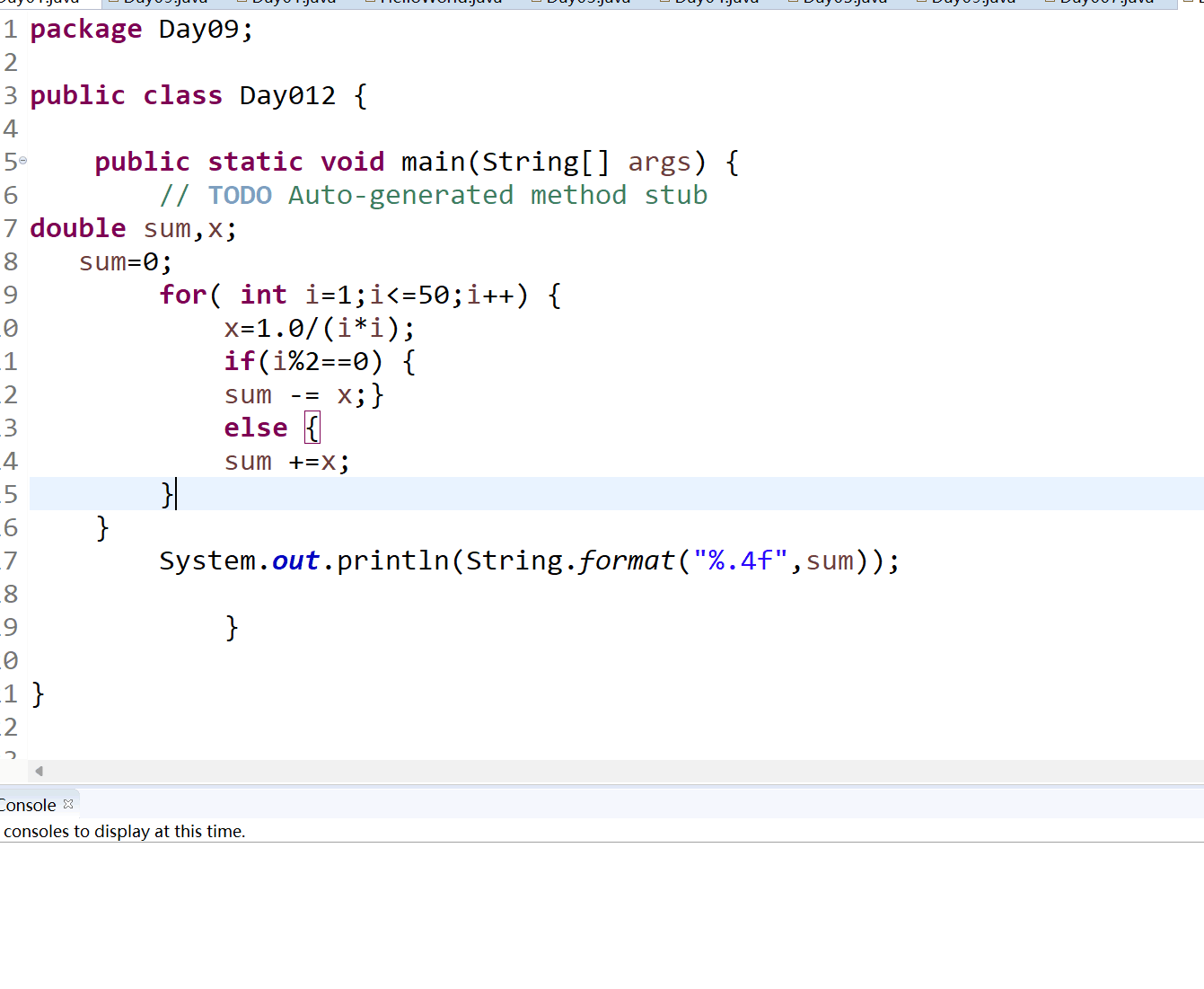Click the 'sum=0;' statement

[x=126, y=262]
